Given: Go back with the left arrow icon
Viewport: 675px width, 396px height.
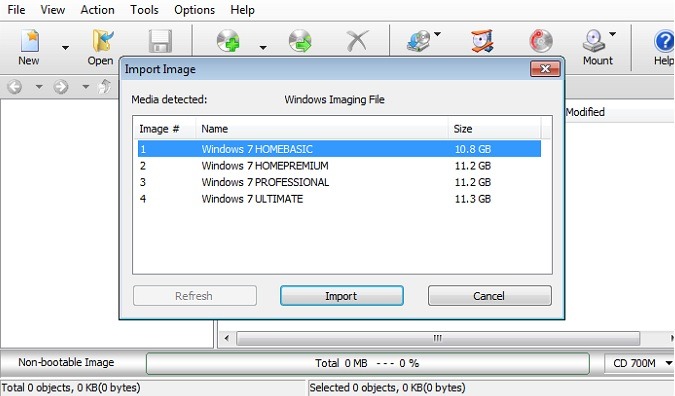Looking at the screenshot, I should click(x=15, y=87).
